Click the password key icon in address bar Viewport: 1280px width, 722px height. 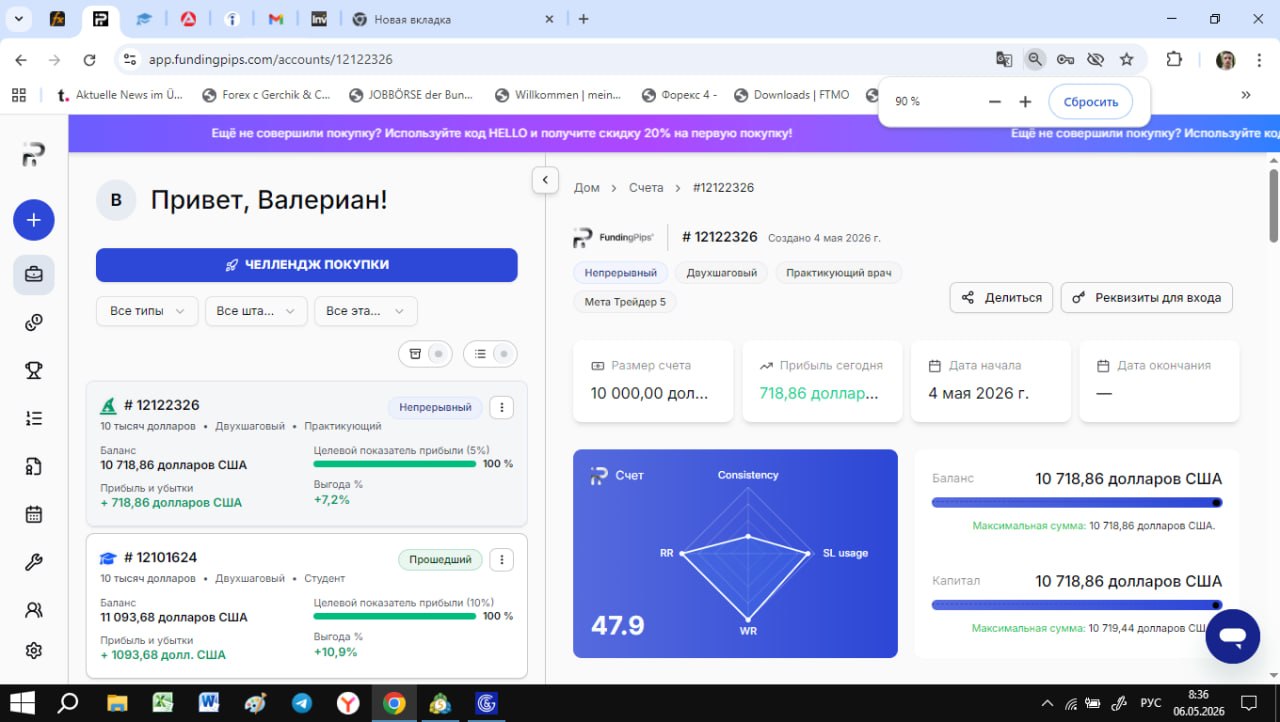[x=1065, y=60]
